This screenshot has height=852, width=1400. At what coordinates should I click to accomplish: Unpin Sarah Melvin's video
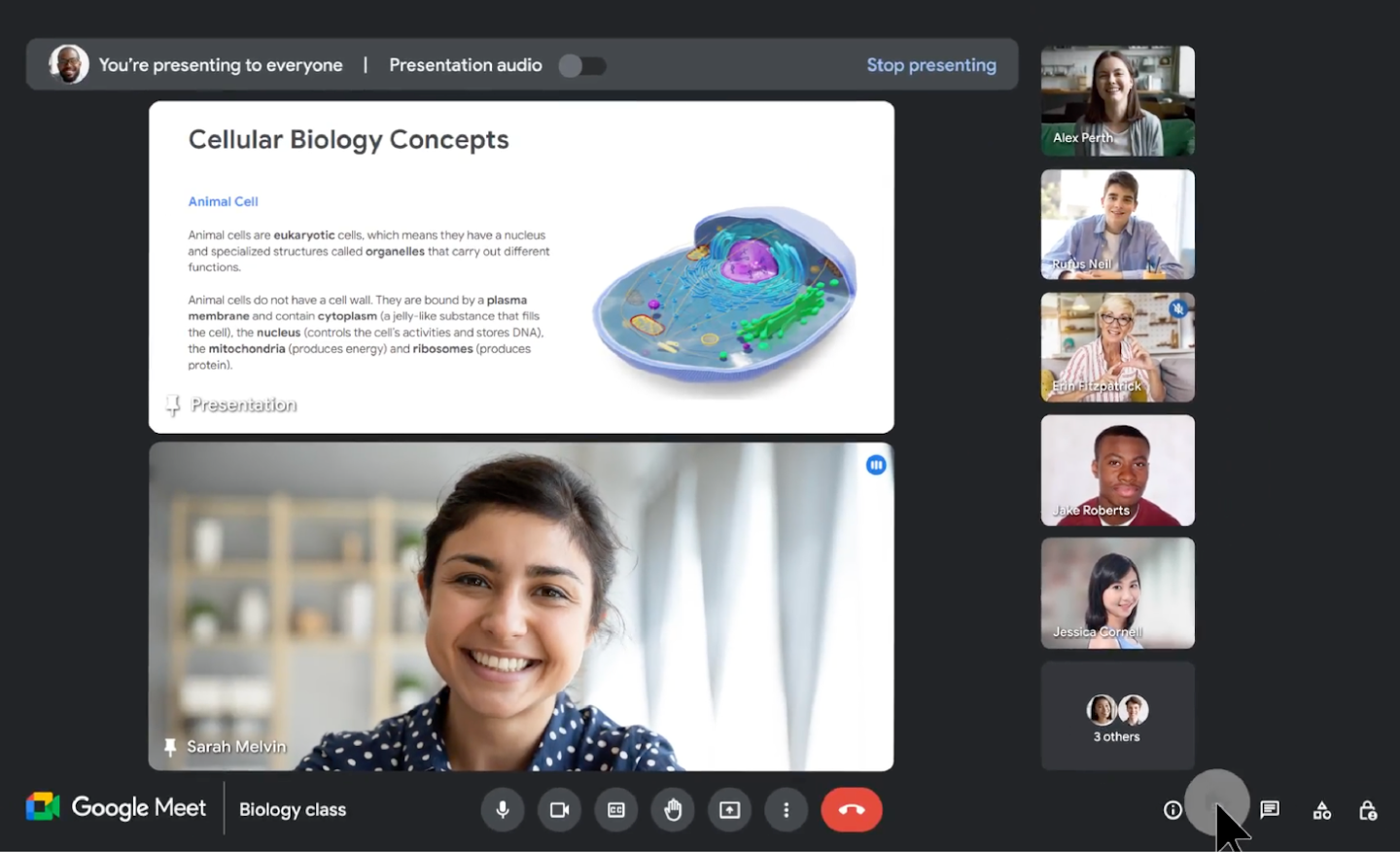[x=172, y=747]
